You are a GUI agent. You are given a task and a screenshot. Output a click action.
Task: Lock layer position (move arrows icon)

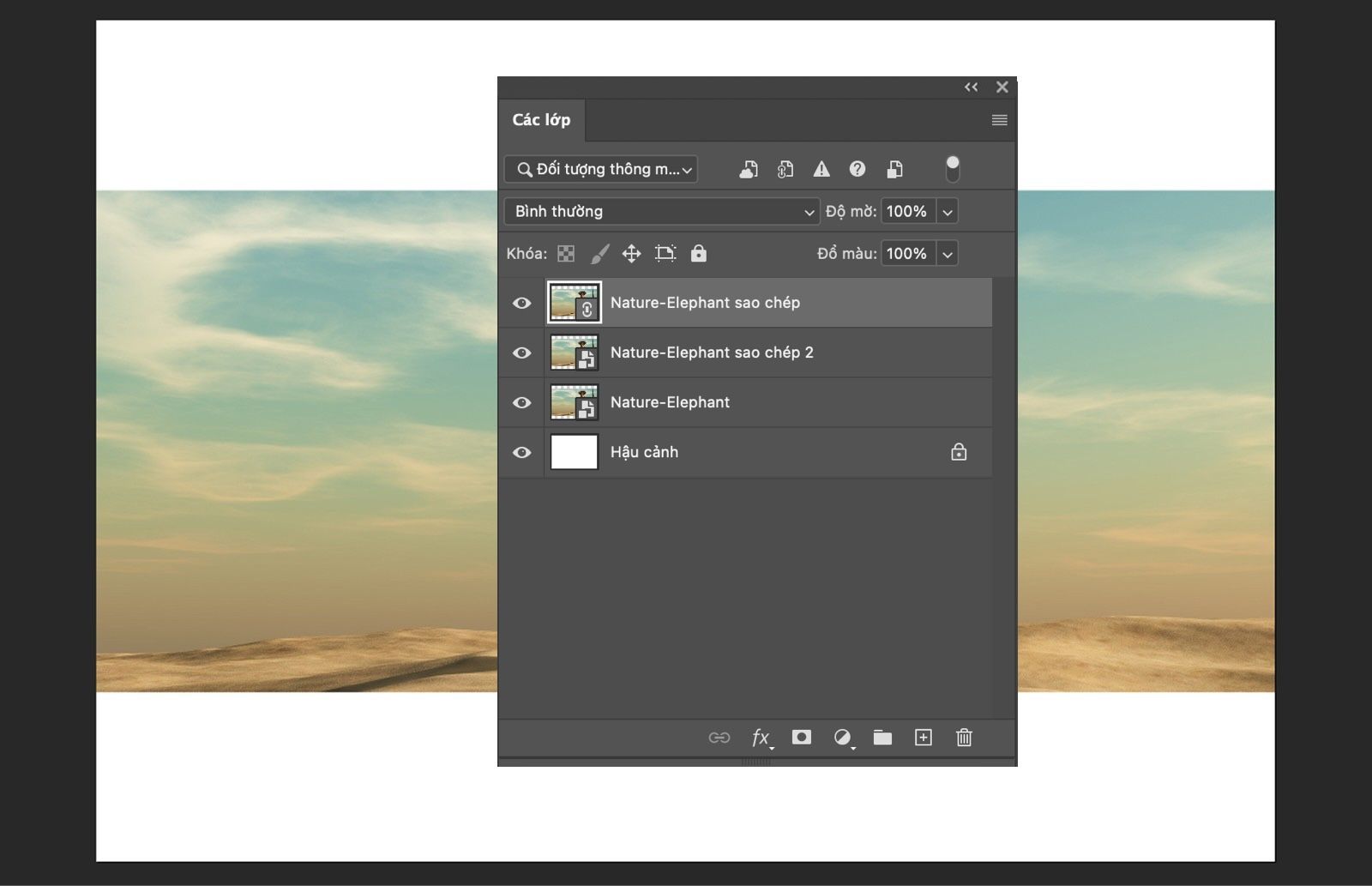631,254
